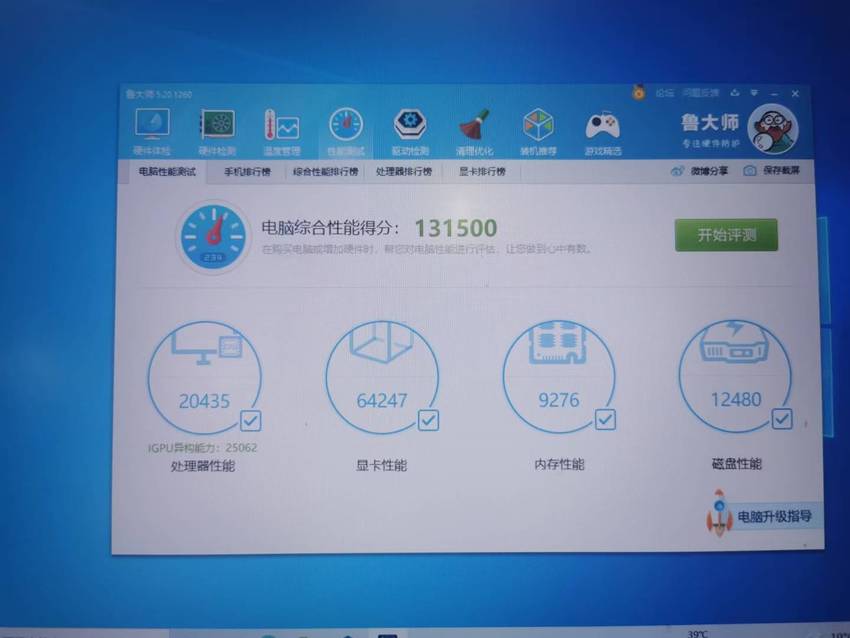Toggle the disk test checkbox by 12480

782,418
